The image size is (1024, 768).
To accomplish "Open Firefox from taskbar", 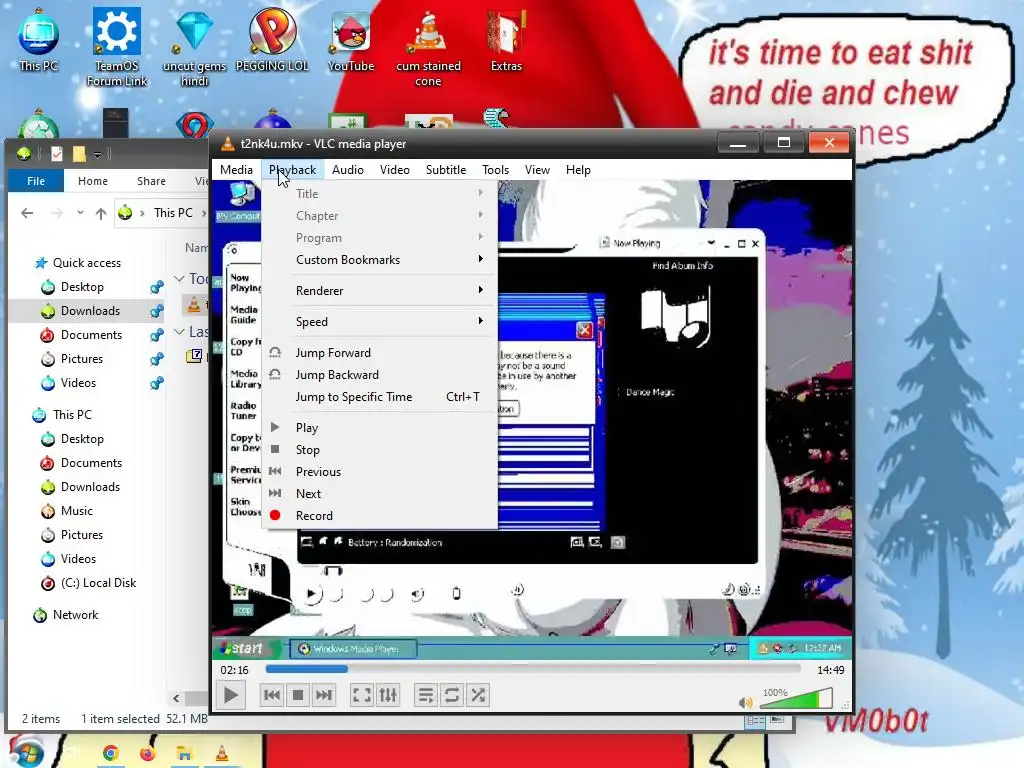I will click(x=148, y=754).
